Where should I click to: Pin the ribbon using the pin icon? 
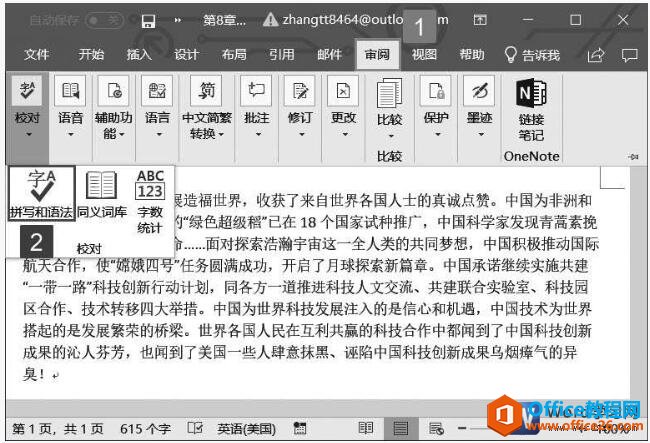coord(633,157)
